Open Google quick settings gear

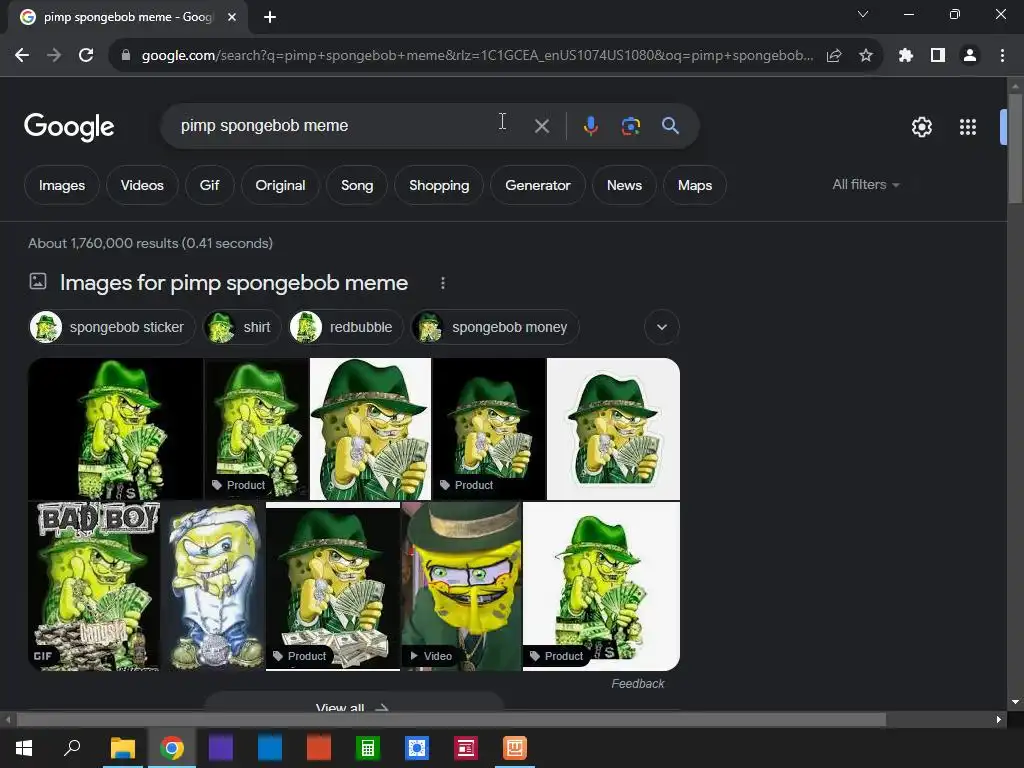[x=921, y=127]
